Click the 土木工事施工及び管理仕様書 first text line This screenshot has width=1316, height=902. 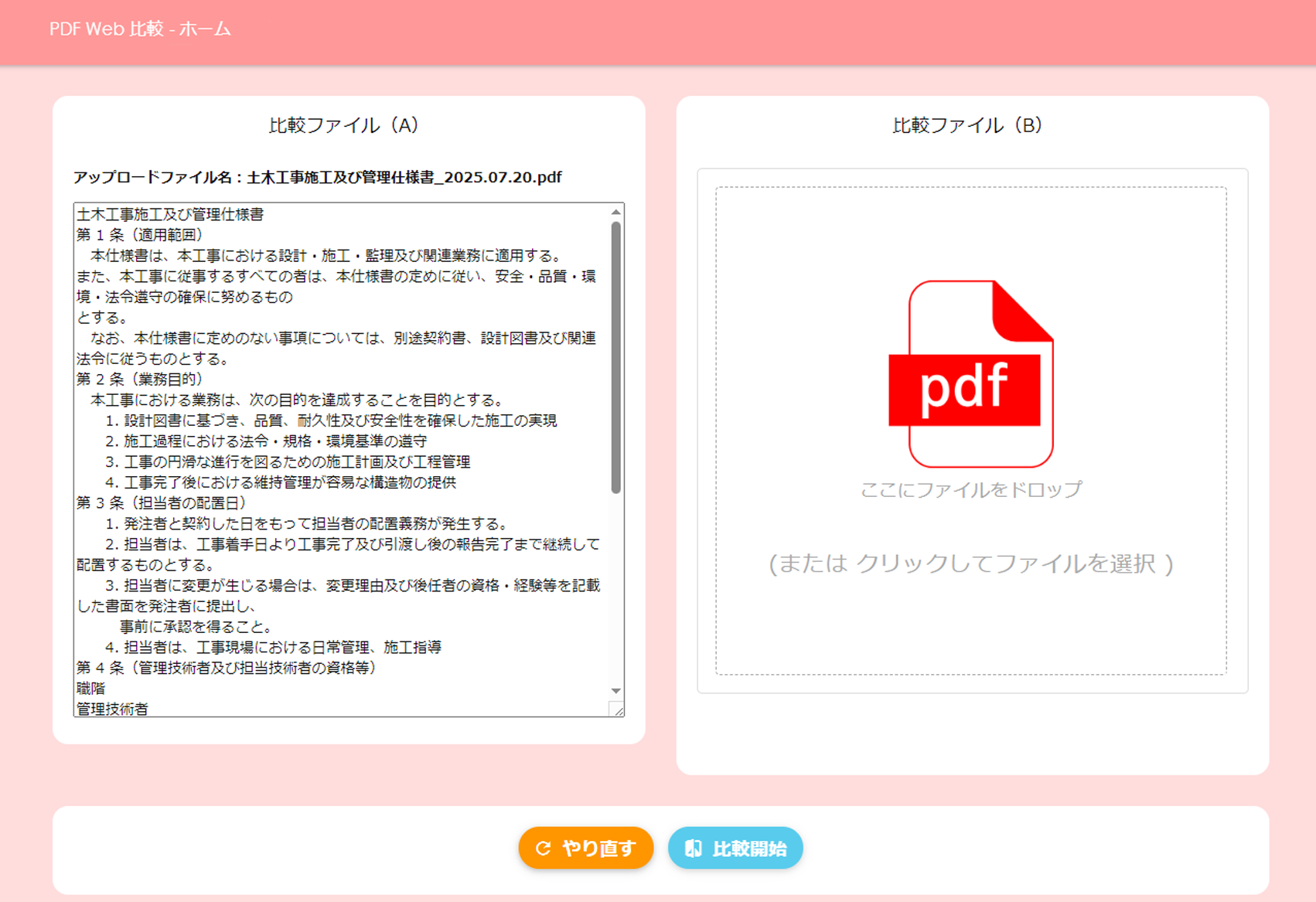[x=170, y=214]
